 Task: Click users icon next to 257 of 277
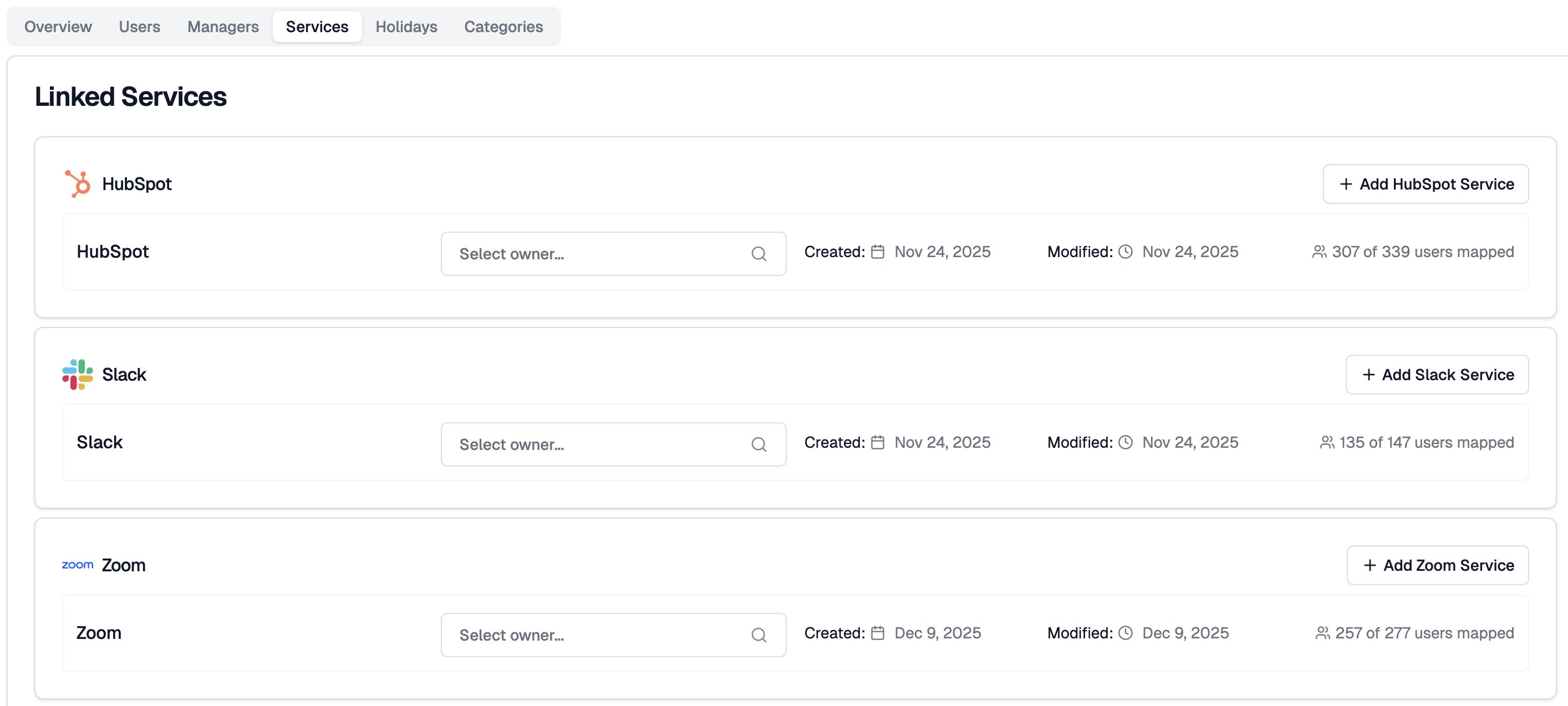[1322, 633]
